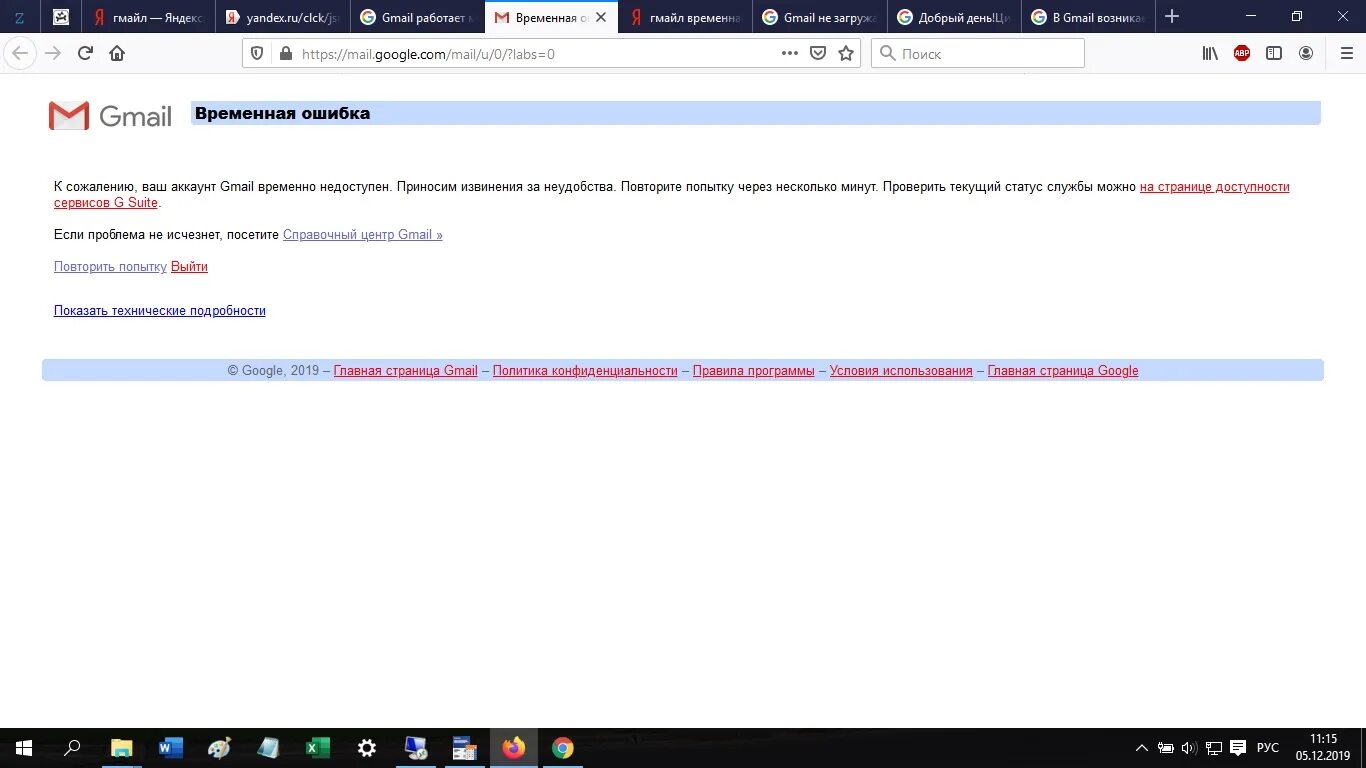Open Условия использования footer link
The height and width of the screenshot is (768, 1366).
tap(901, 371)
